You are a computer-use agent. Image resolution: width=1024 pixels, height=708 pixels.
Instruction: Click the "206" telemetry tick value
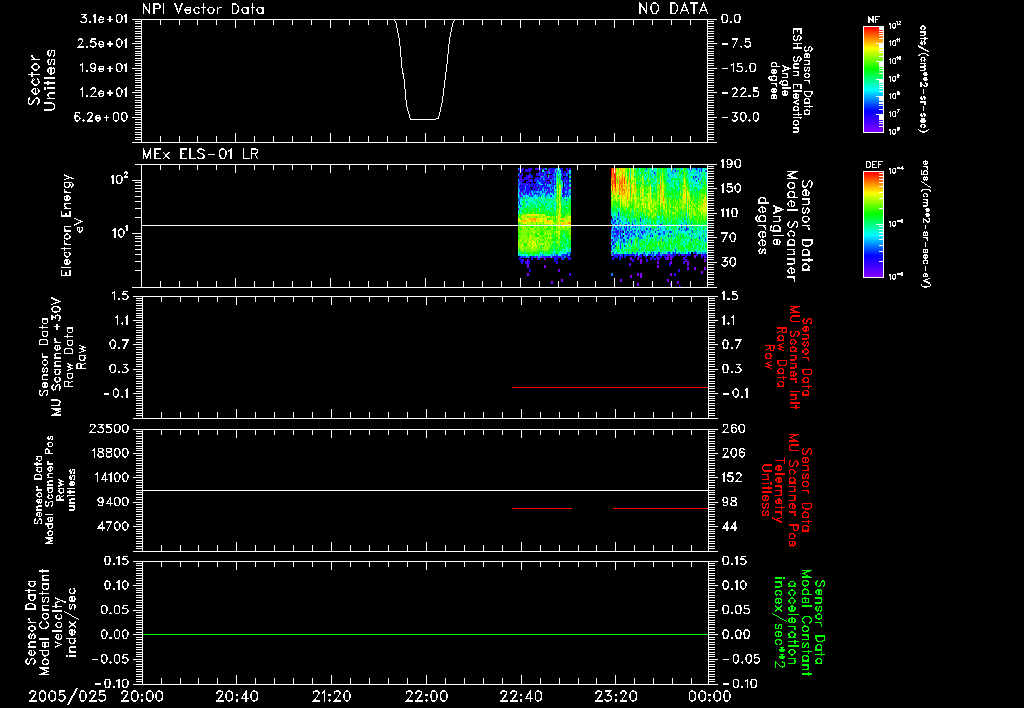click(x=733, y=453)
